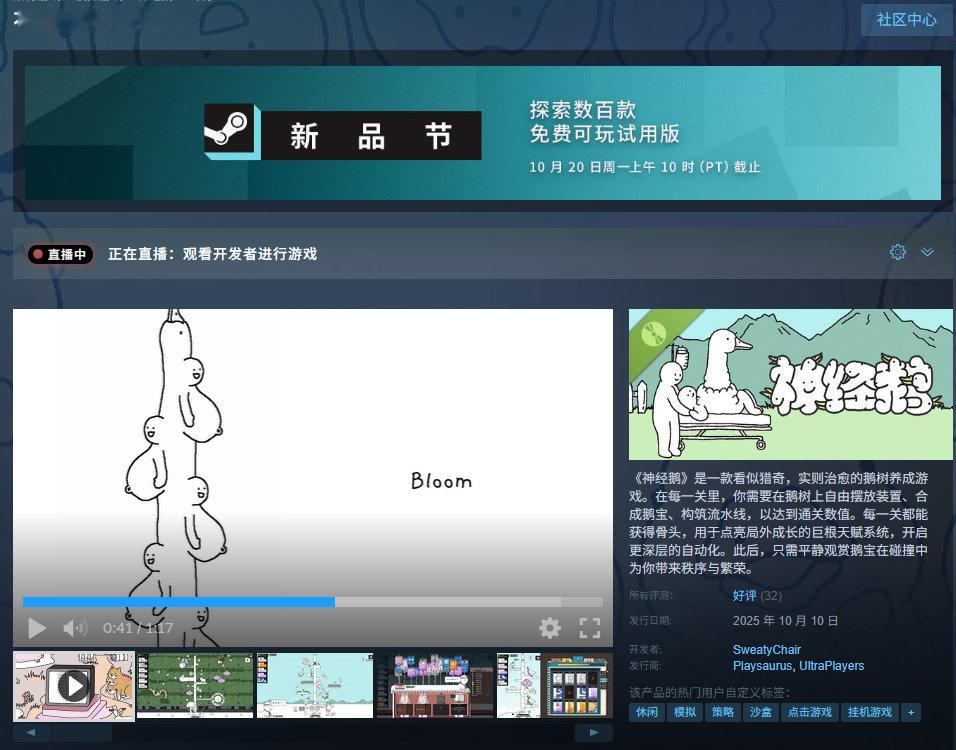Image resolution: width=956 pixels, height=750 pixels.
Task: Open publisher Playsaurus link
Action: [763, 666]
